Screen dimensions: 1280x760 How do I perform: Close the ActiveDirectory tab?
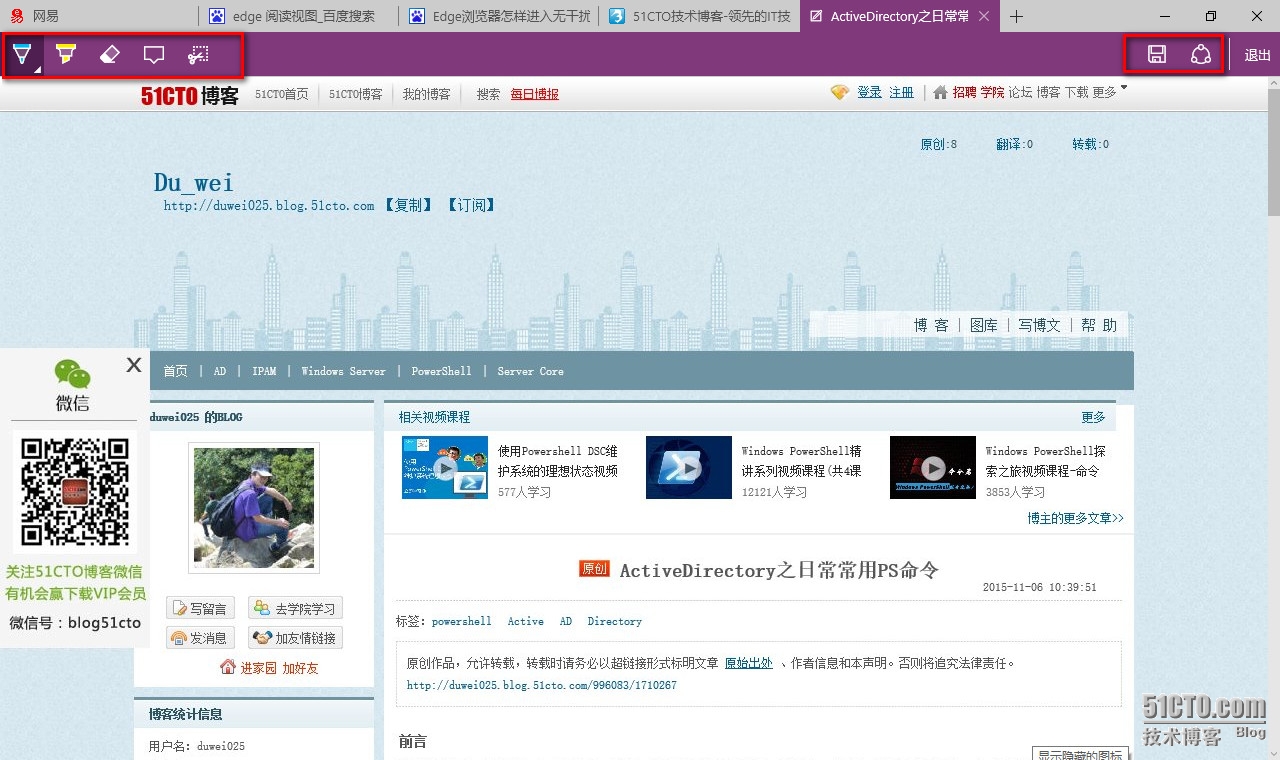click(x=984, y=16)
